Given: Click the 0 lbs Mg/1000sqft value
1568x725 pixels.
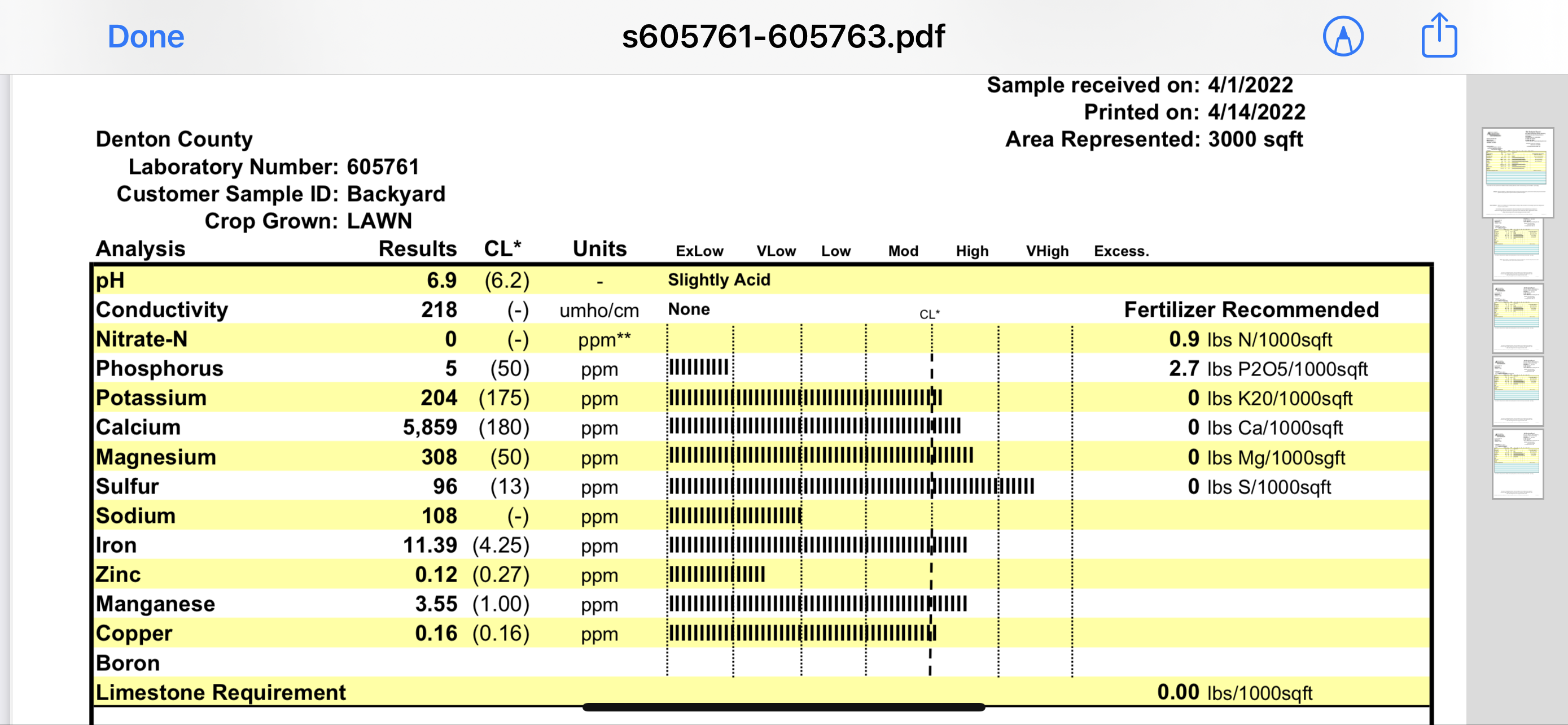Looking at the screenshot, I should [1266, 458].
